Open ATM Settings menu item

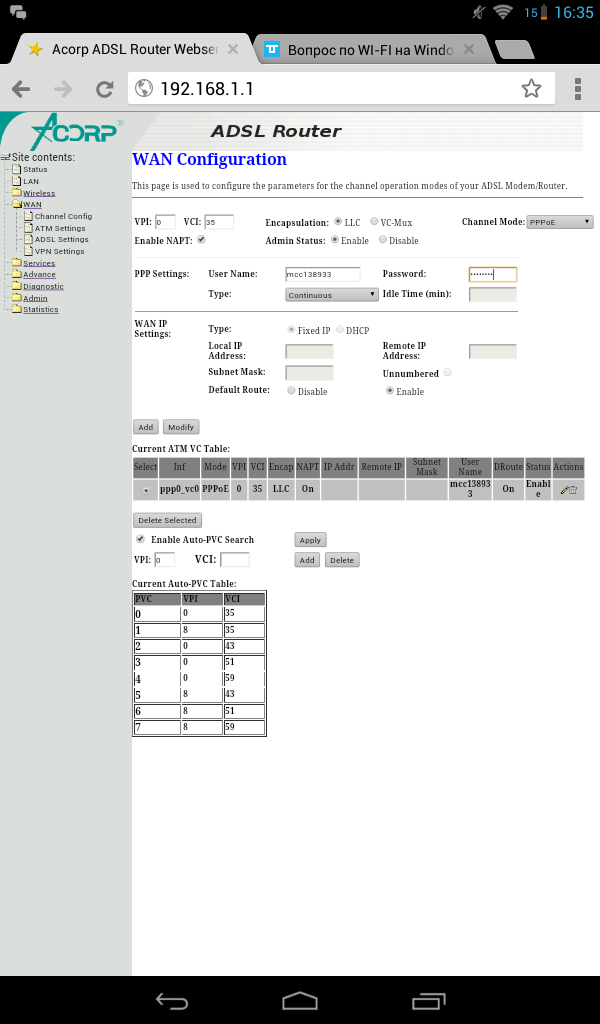[60, 228]
